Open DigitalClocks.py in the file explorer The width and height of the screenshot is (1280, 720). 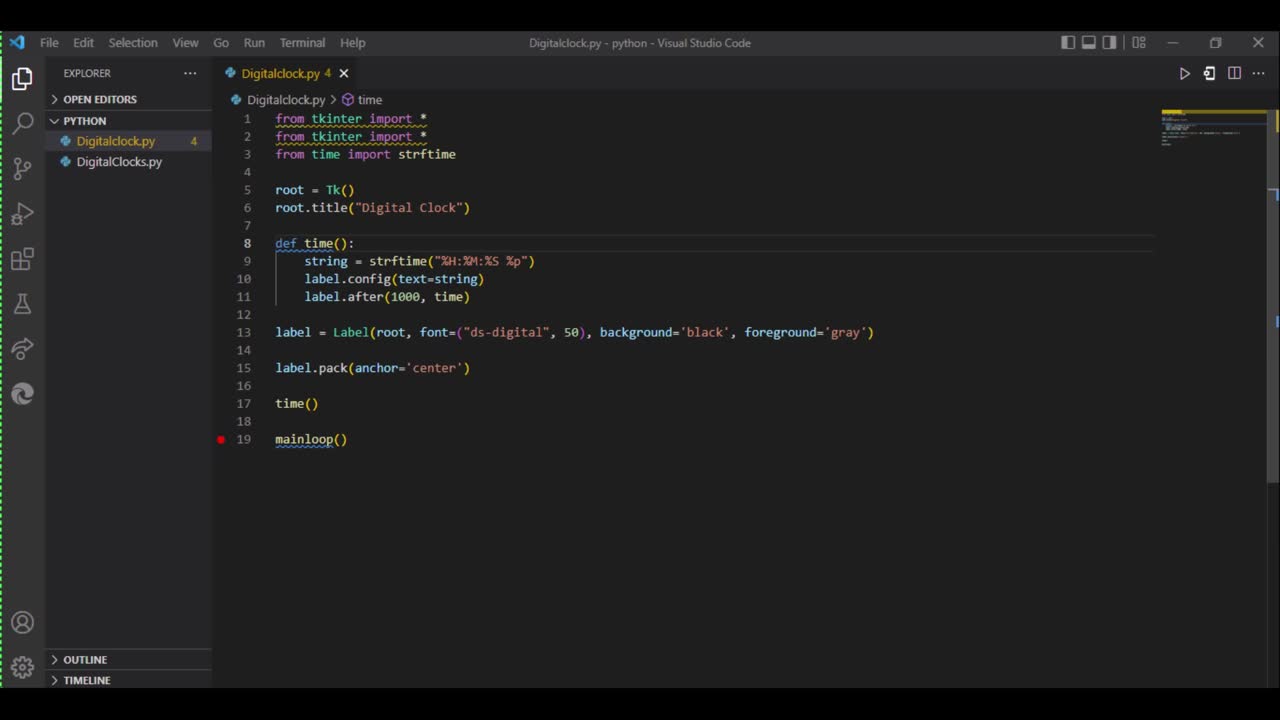point(131,161)
